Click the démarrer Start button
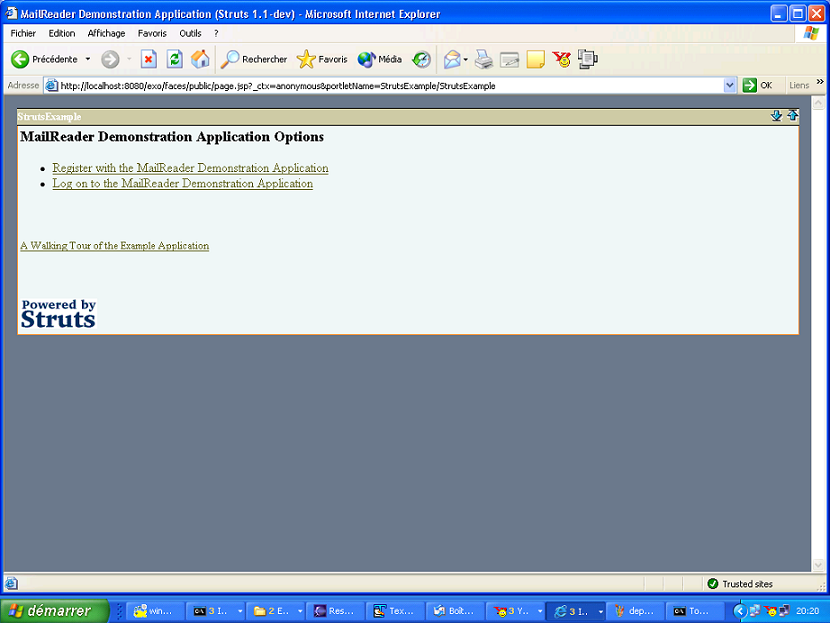Viewport: 830px width, 623px height. tap(54, 610)
